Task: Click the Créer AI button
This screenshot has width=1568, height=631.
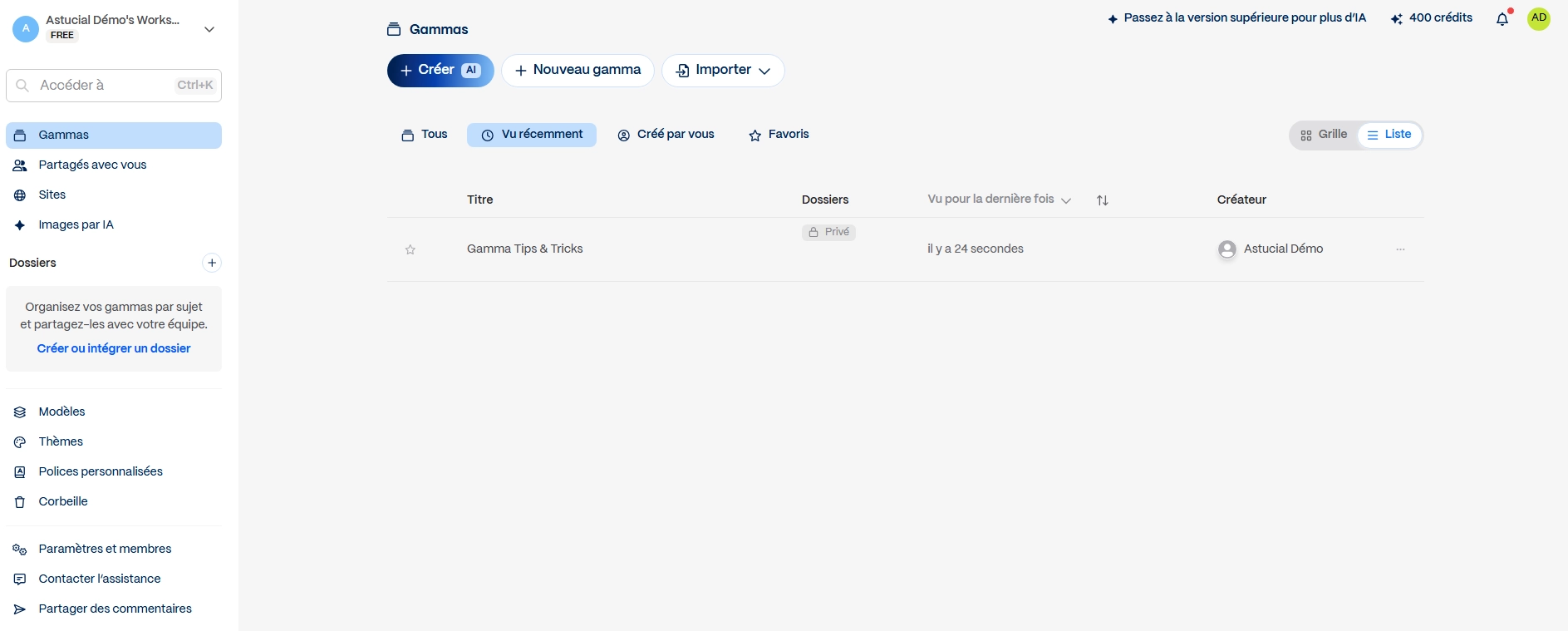Action: (440, 71)
